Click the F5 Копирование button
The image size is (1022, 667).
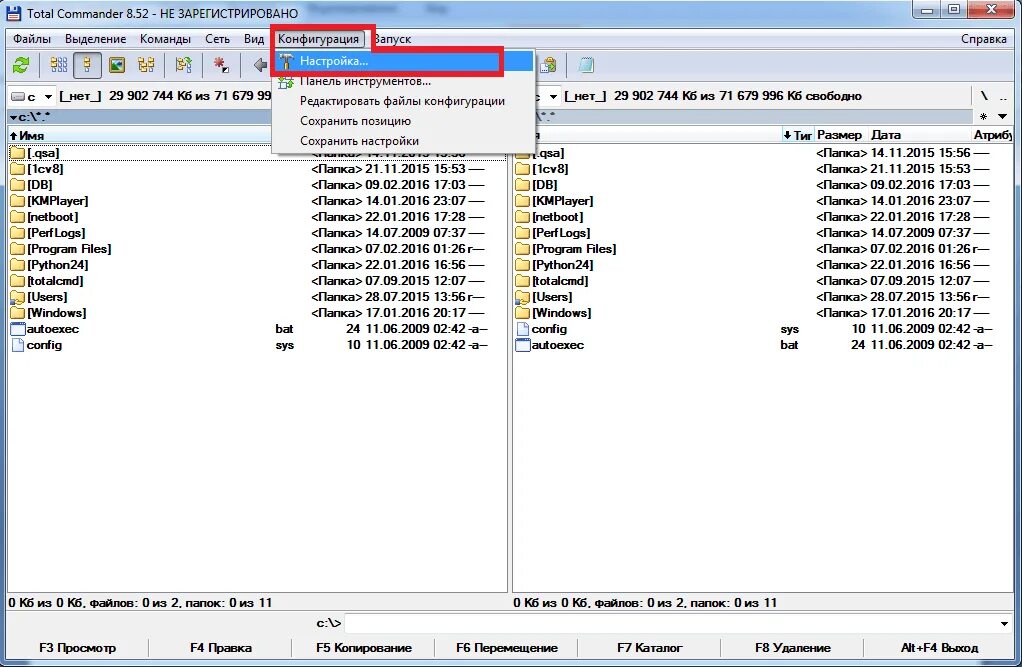pos(364,648)
